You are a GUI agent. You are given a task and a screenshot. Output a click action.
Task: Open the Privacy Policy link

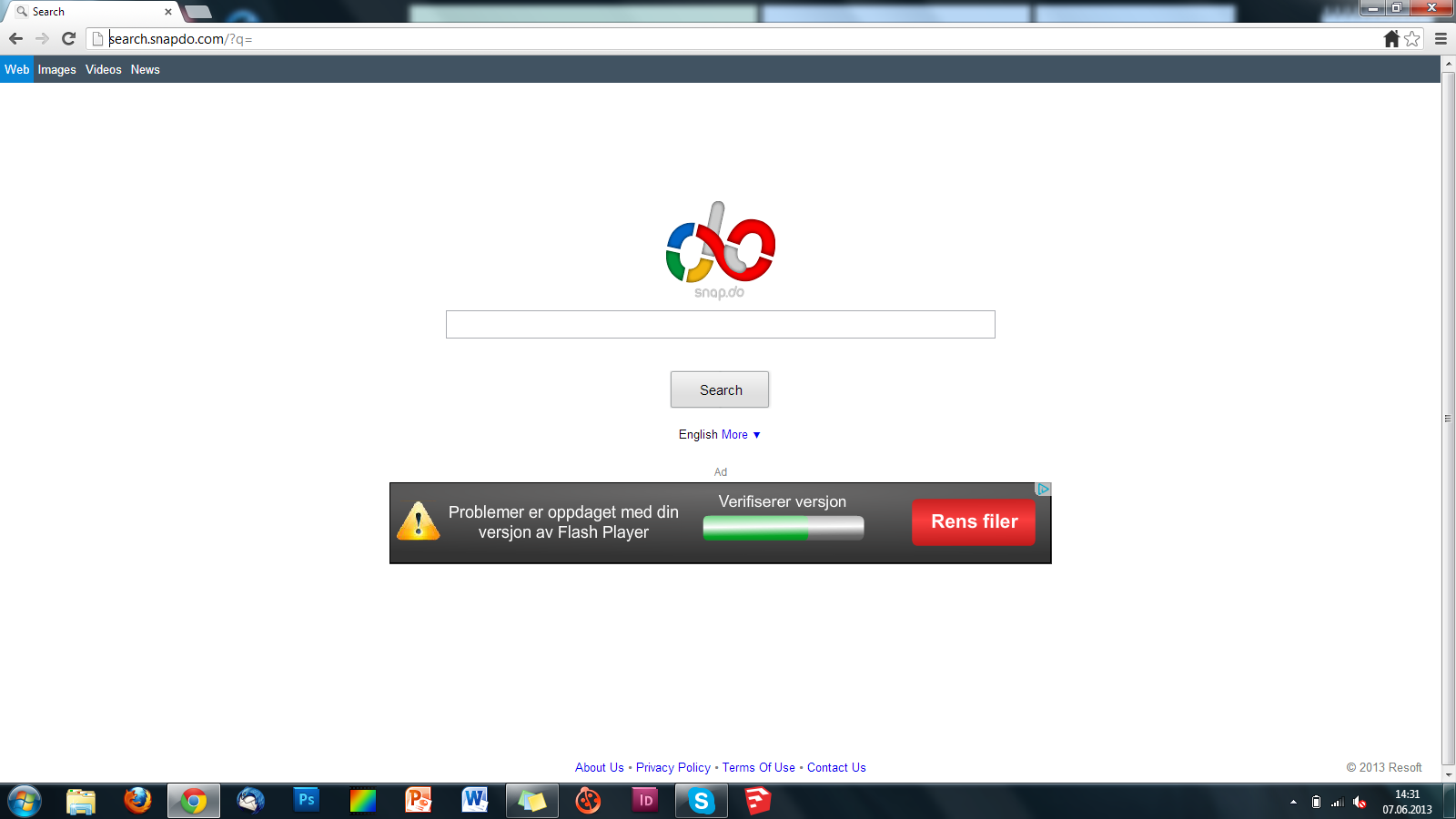pyautogui.click(x=673, y=767)
